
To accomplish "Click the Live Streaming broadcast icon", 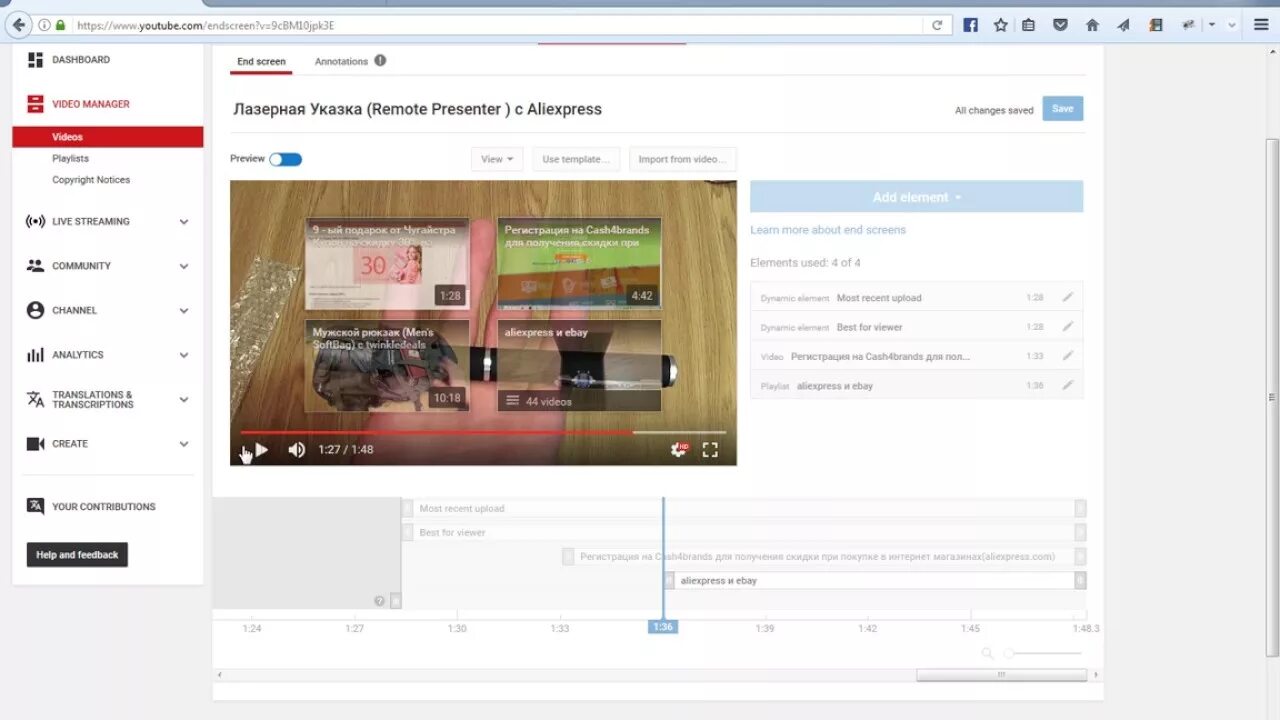I will 35,222.
